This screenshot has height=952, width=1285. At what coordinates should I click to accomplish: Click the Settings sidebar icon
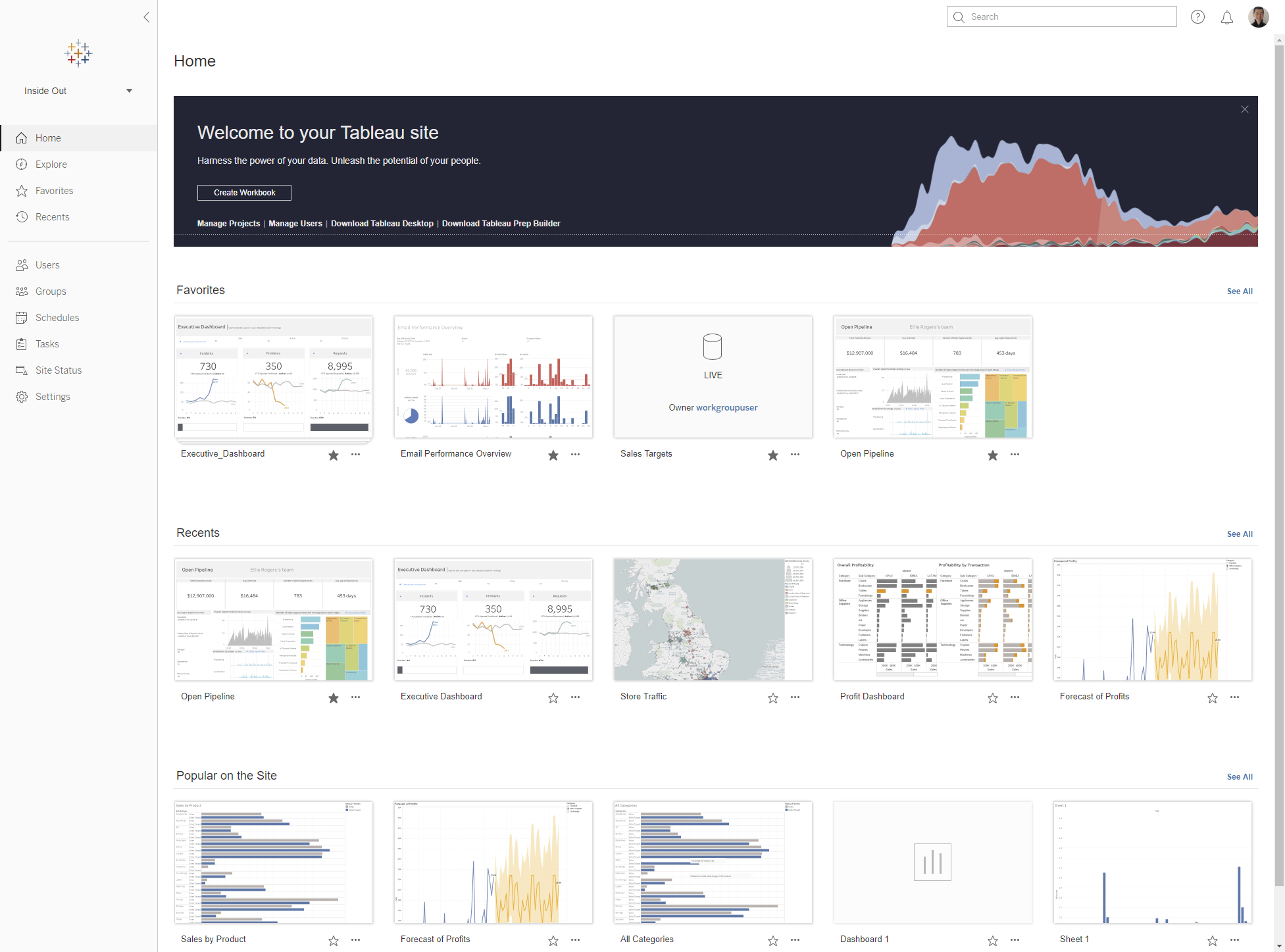[21, 396]
